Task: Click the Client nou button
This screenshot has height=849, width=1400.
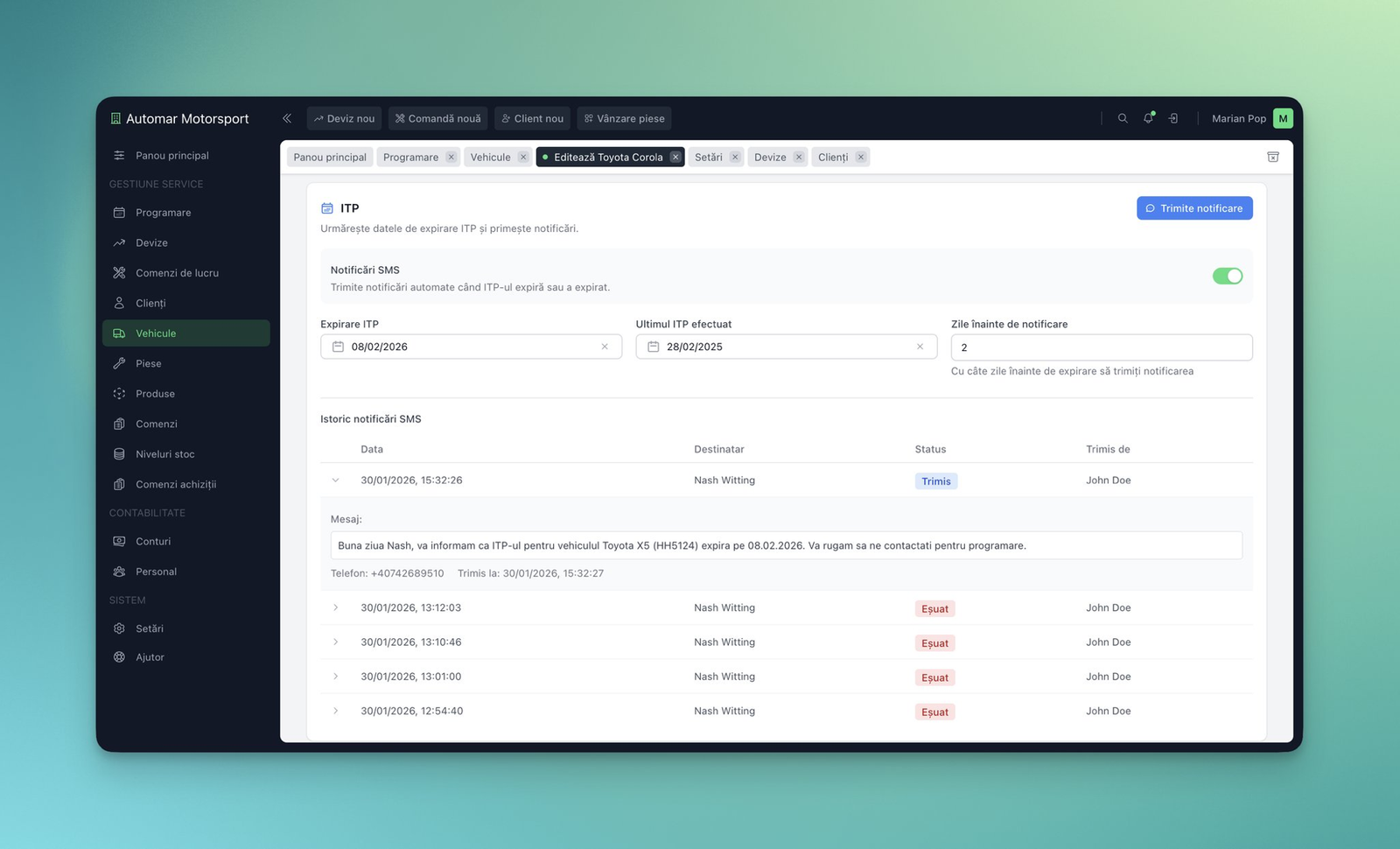Action: (532, 118)
